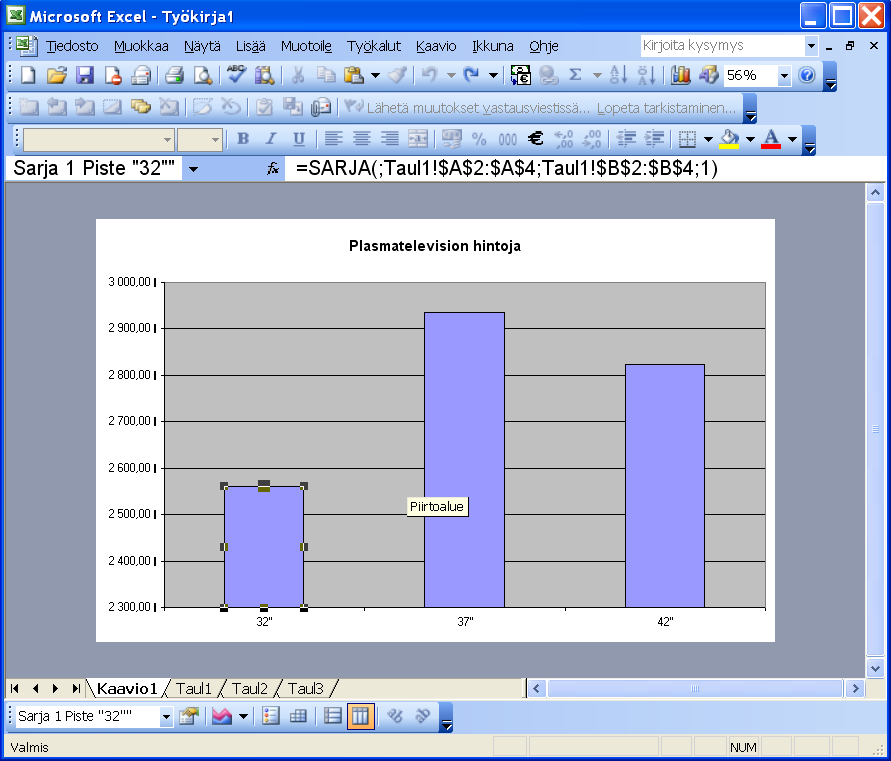Click the Copy icon

tap(326, 75)
